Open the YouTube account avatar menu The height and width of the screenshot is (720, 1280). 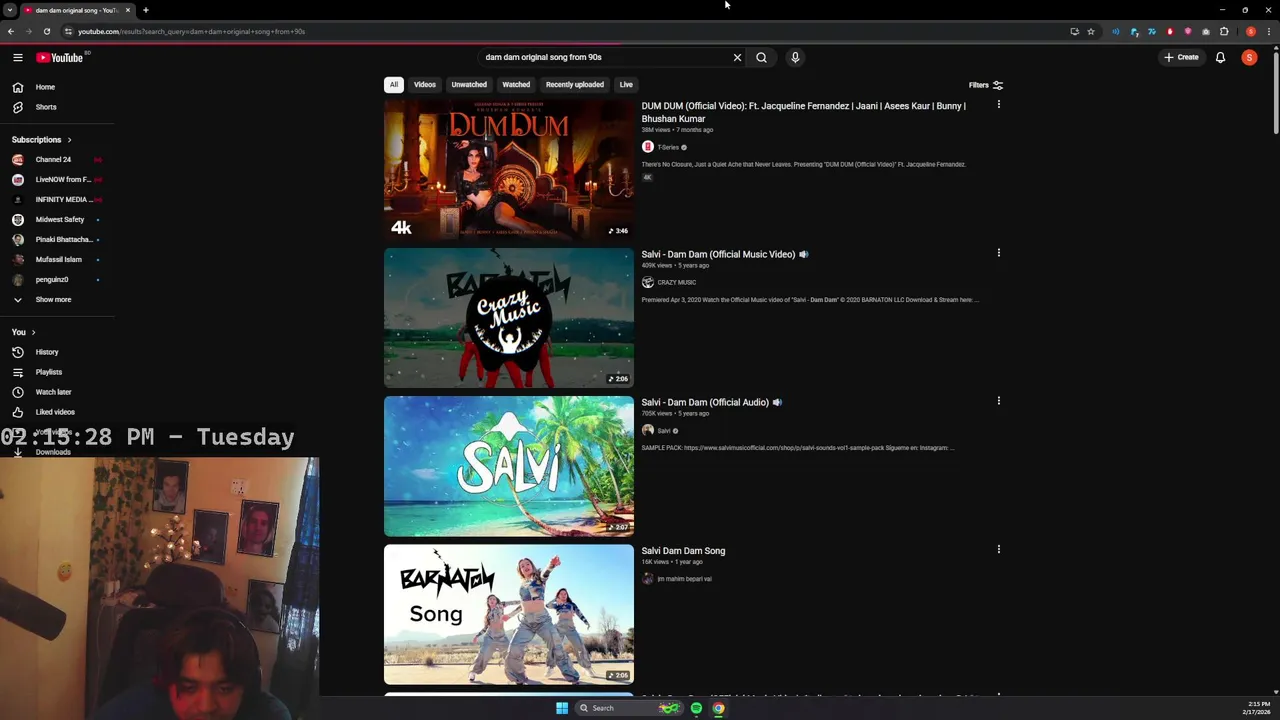(x=1249, y=57)
